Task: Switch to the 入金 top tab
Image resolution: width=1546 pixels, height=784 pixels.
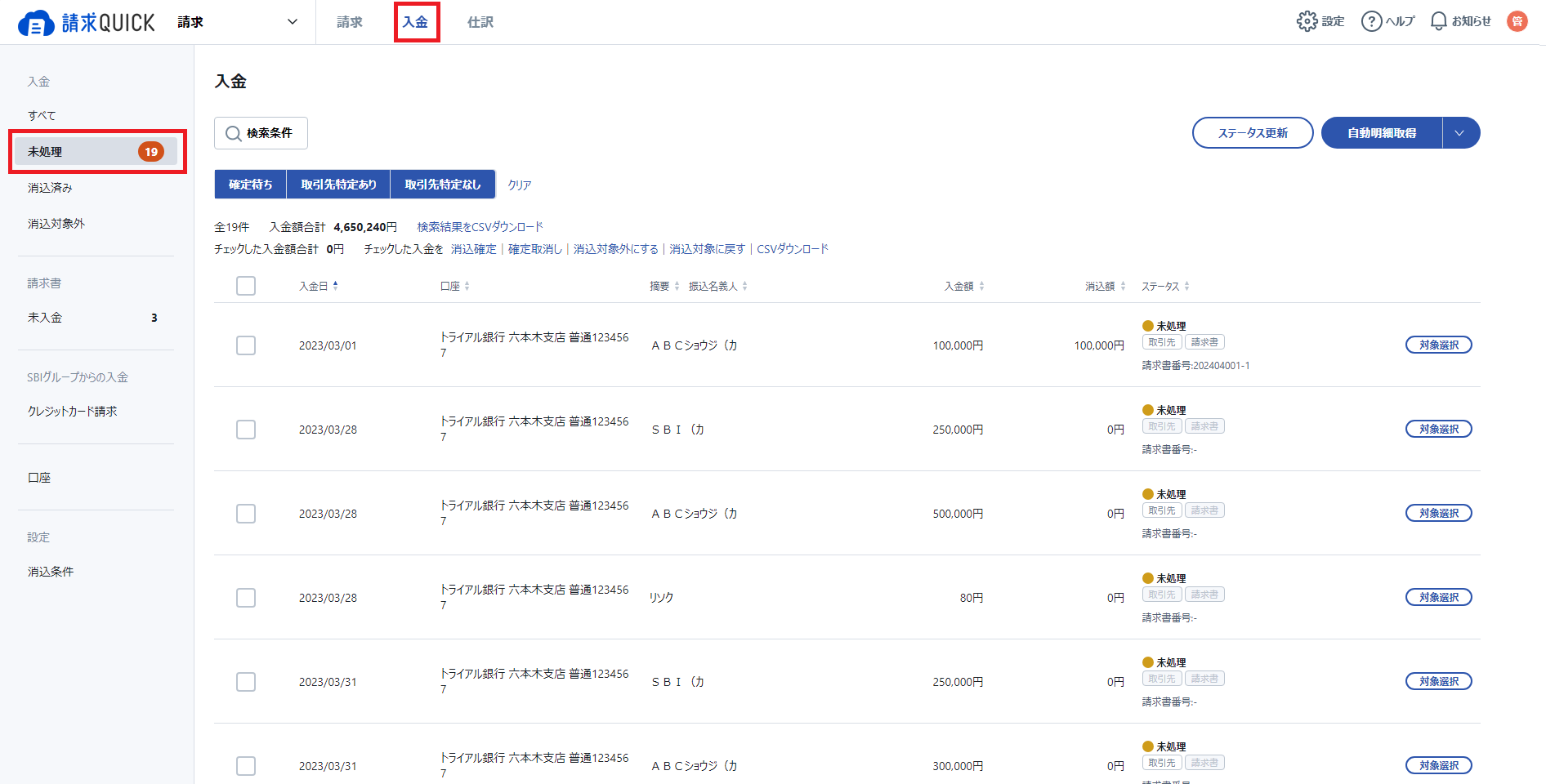Action: click(416, 22)
